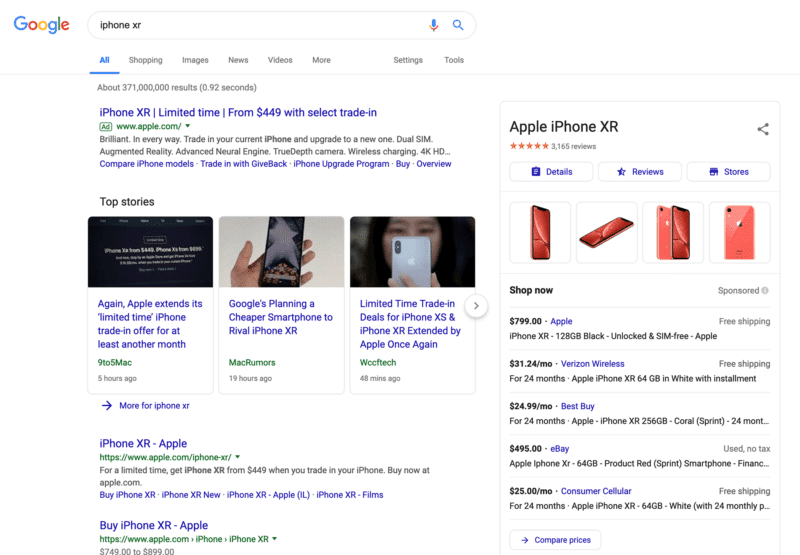
Task: Switch to the Images tab
Action: pos(195,60)
